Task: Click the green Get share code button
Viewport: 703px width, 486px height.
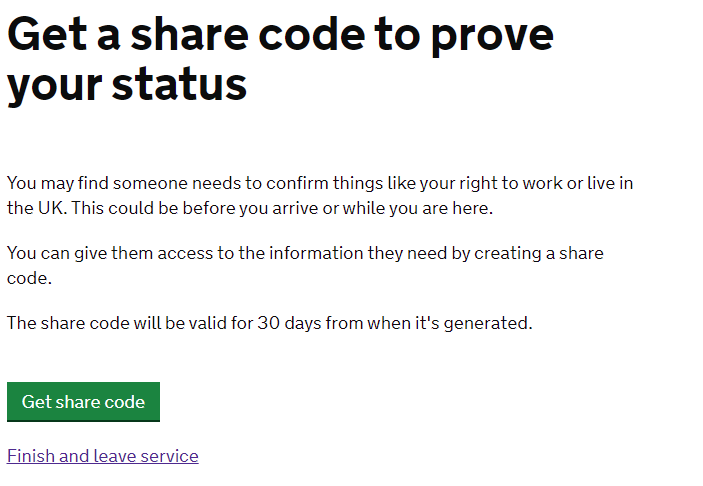Action: 83,402
